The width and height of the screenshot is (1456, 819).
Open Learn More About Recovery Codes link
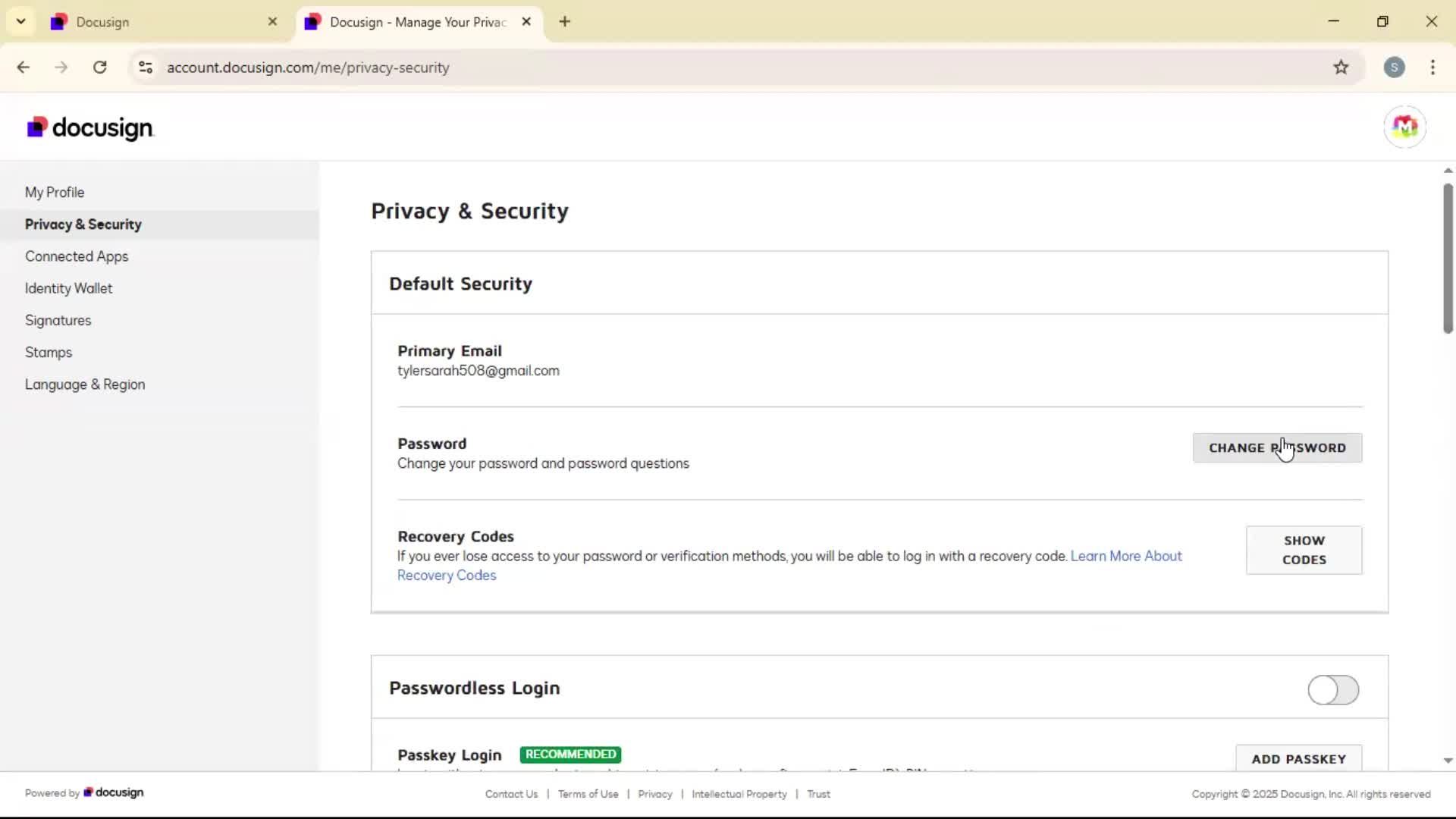(1126, 556)
